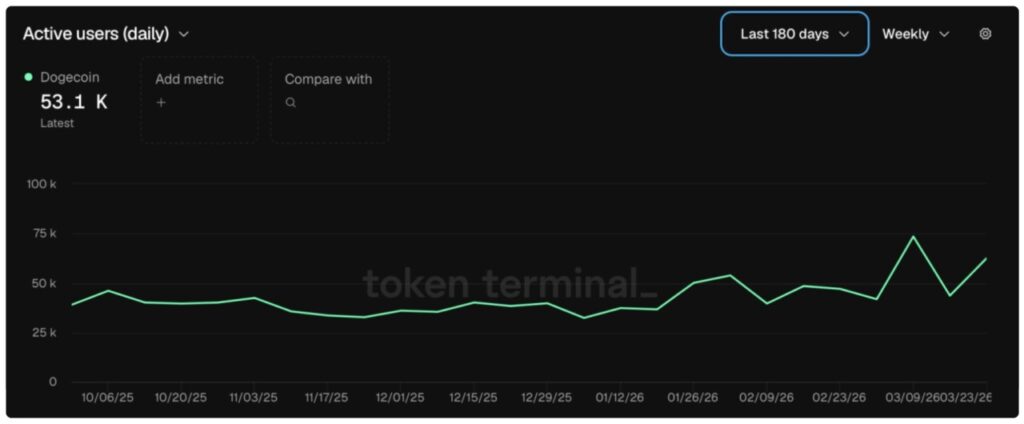Click the 02/09/26 date label
The image size is (1024, 424).
point(766,397)
